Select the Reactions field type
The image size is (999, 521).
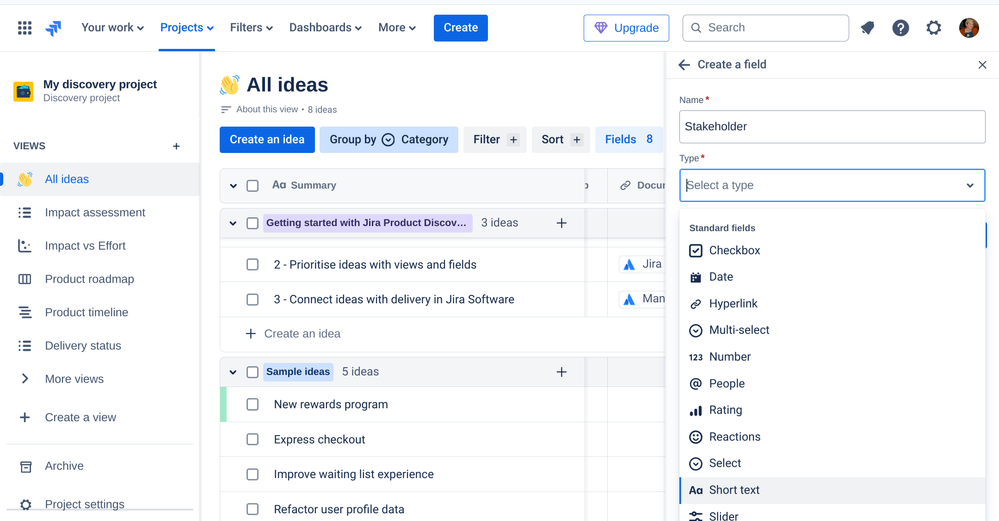[832, 437]
